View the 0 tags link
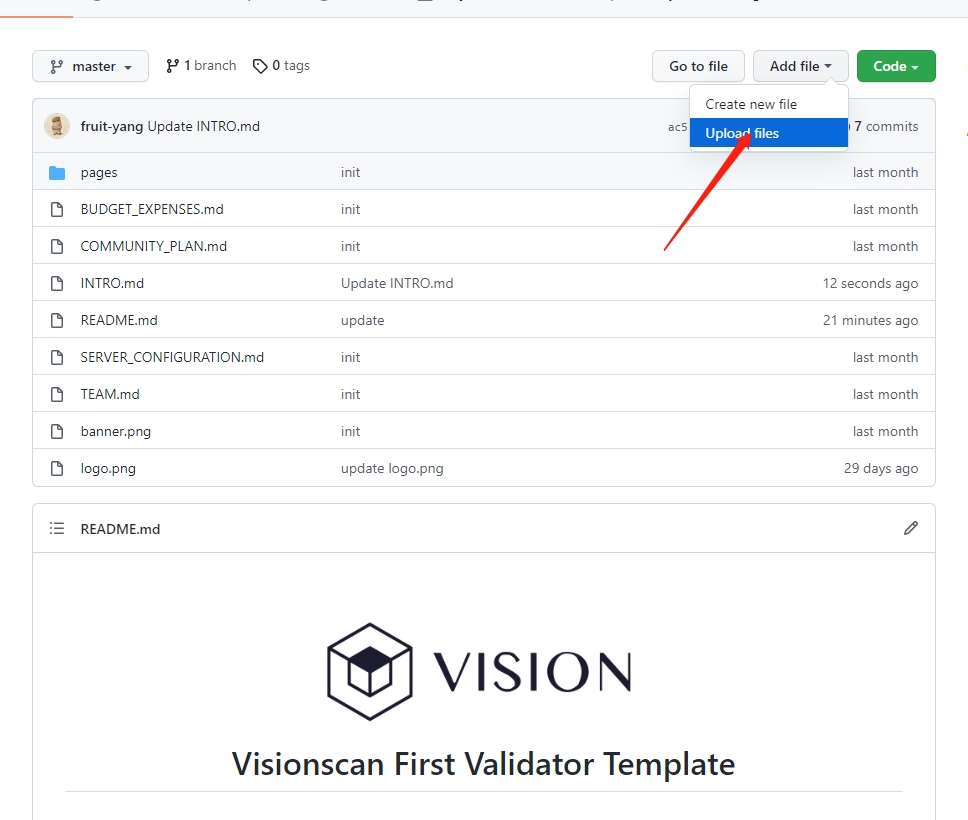This screenshot has height=820, width=968. tap(282, 66)
